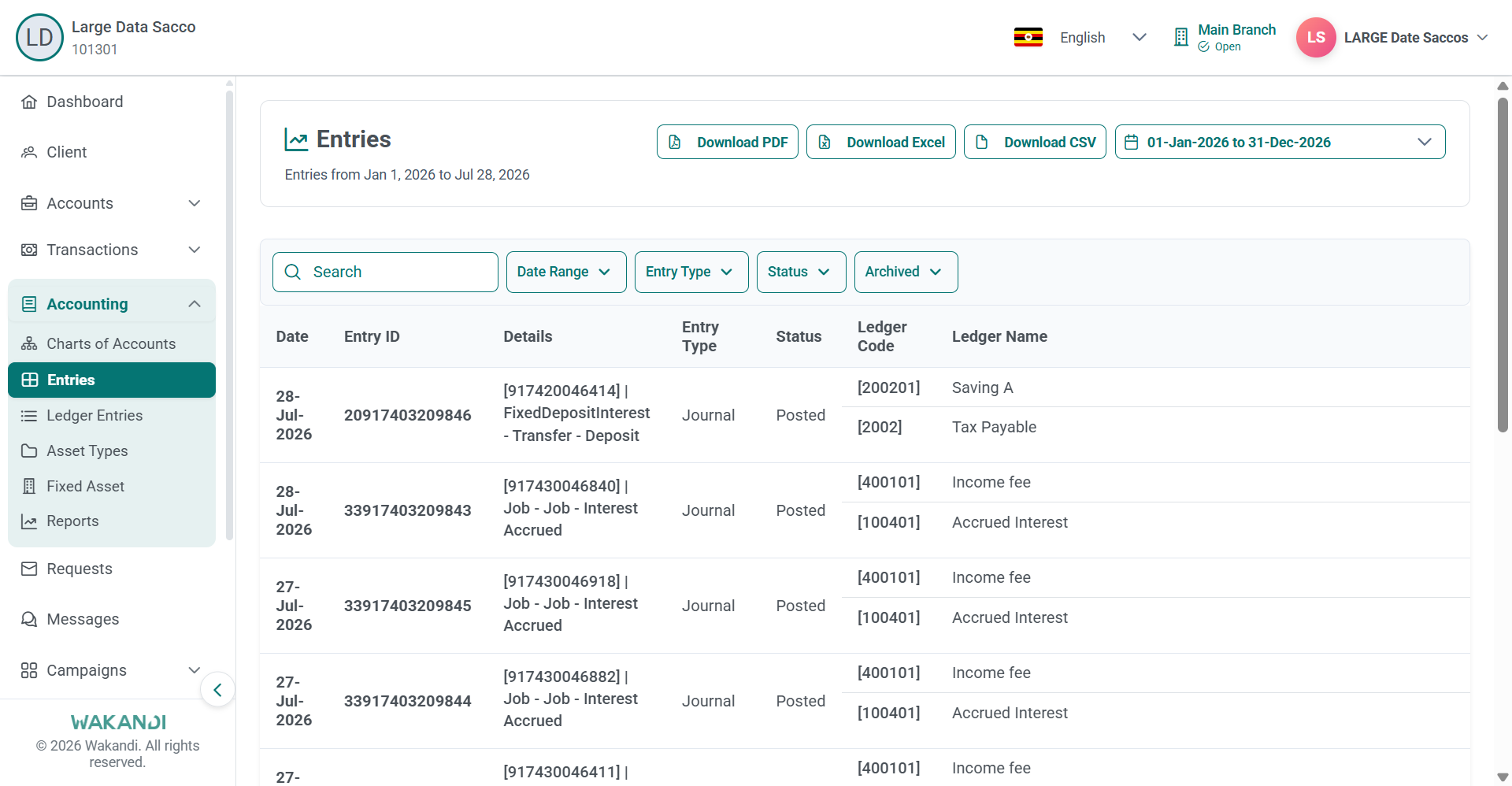Viewport: 1512px width, 786px height.
Task: Open the English language dropdown
Action: click(1102, 38)
